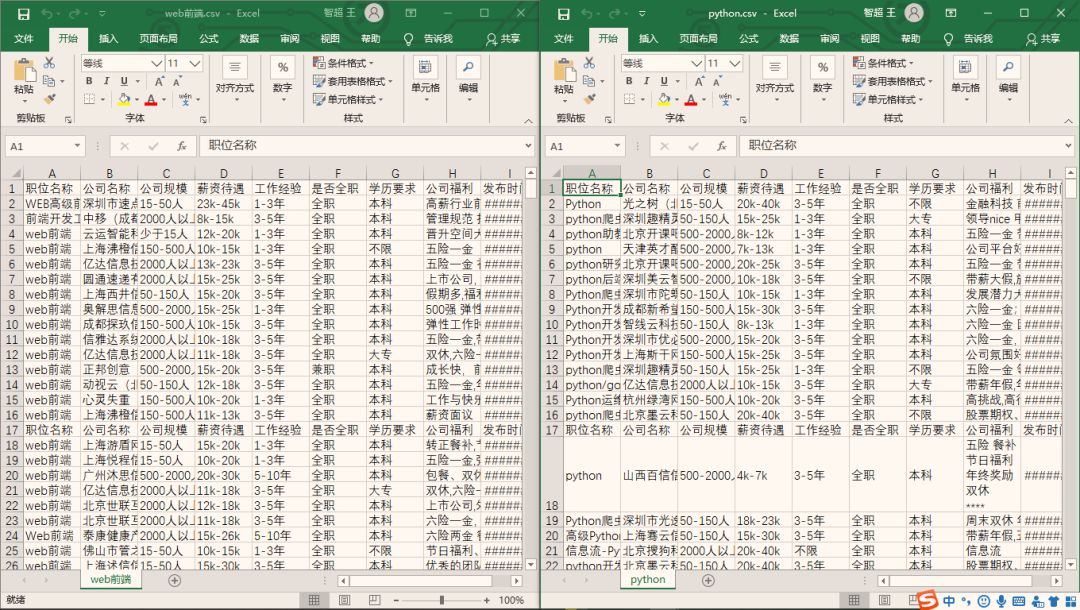
Task: Click the percent style icon in 数字 group
Action: 283,67
